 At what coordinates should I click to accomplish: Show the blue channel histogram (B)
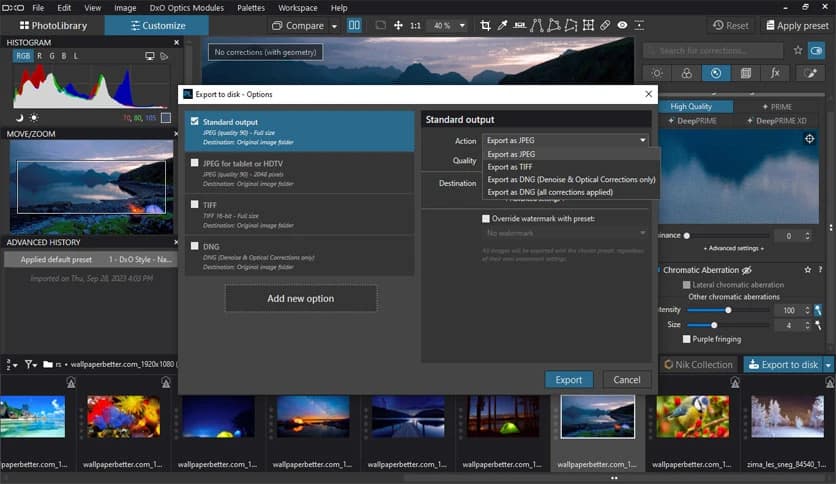point(63,56)
